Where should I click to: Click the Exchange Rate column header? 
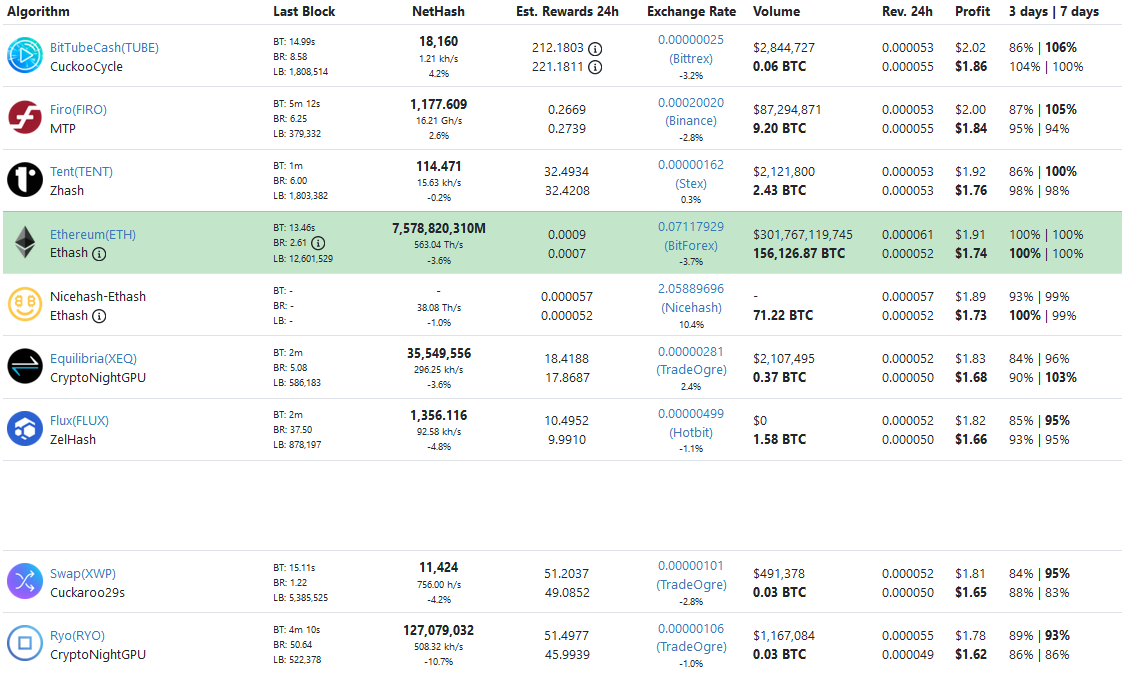[692, 11]
